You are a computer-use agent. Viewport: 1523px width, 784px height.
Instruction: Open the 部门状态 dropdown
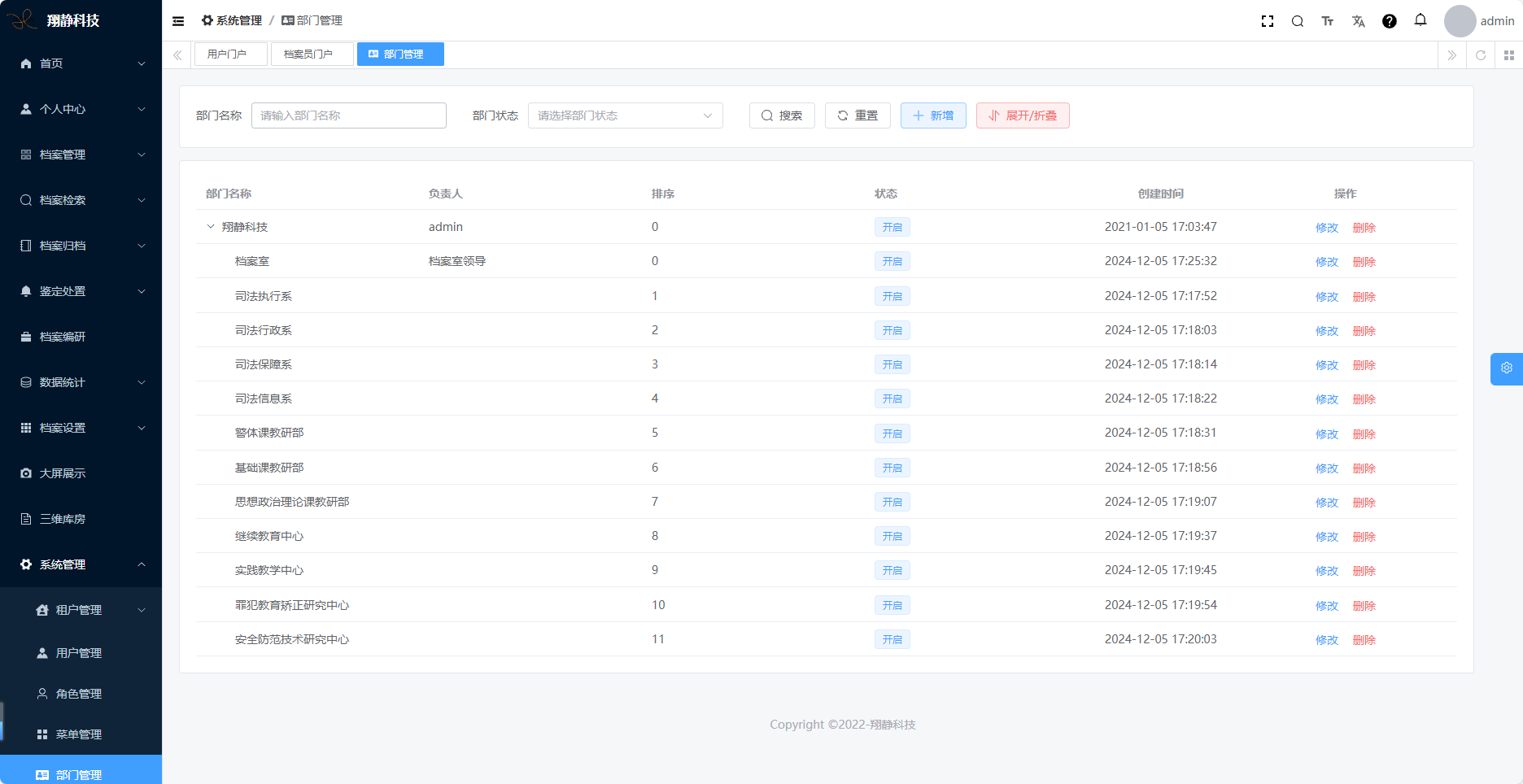[625, 115]
